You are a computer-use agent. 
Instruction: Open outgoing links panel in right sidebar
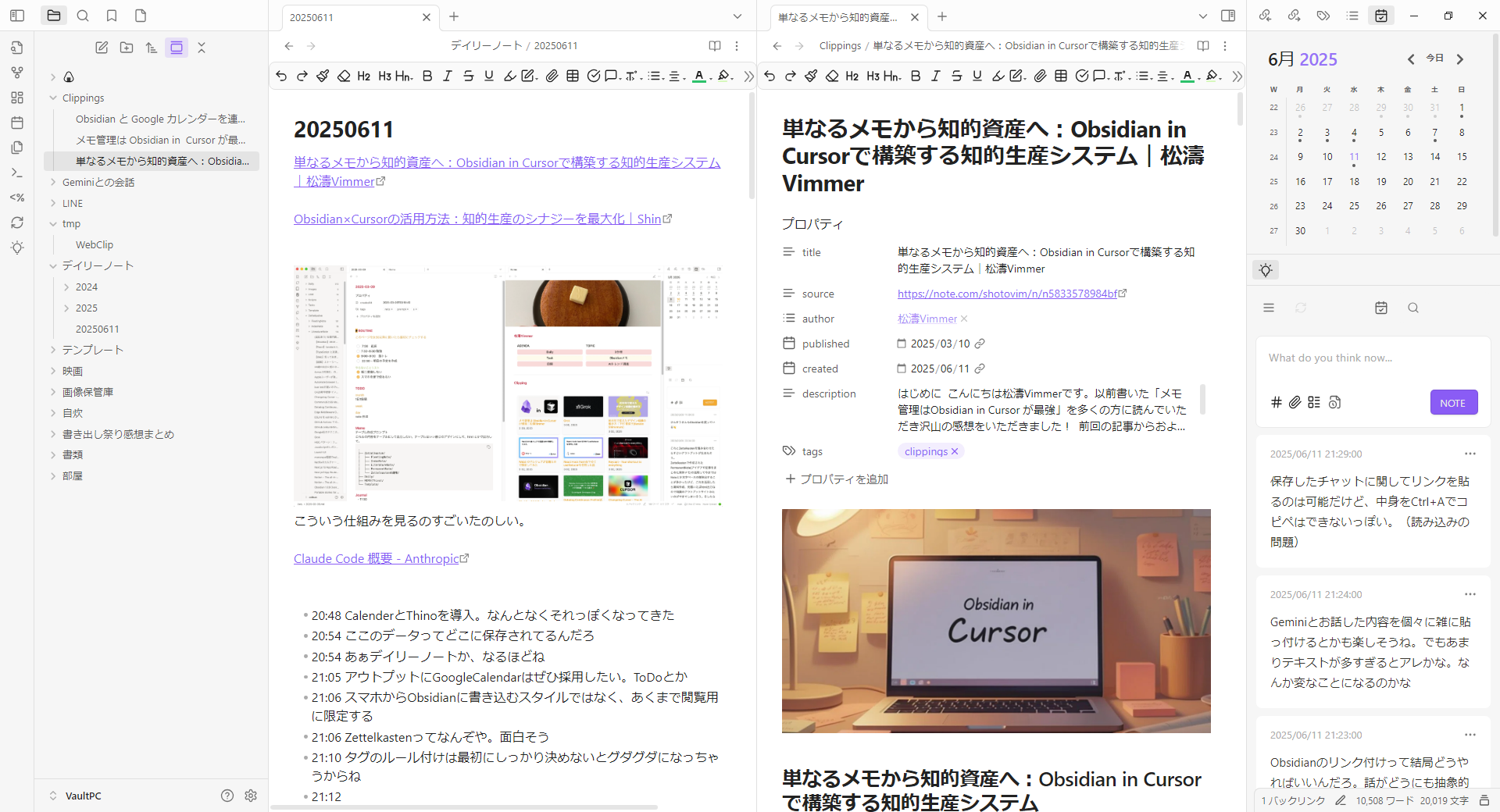(1295, 16)
